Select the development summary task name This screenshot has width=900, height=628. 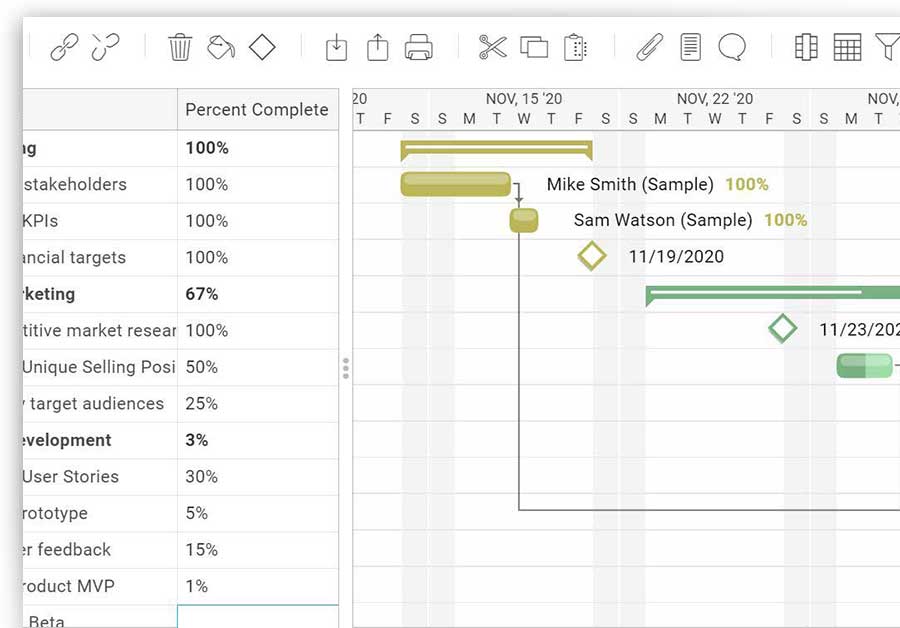(x=67, y=440)
